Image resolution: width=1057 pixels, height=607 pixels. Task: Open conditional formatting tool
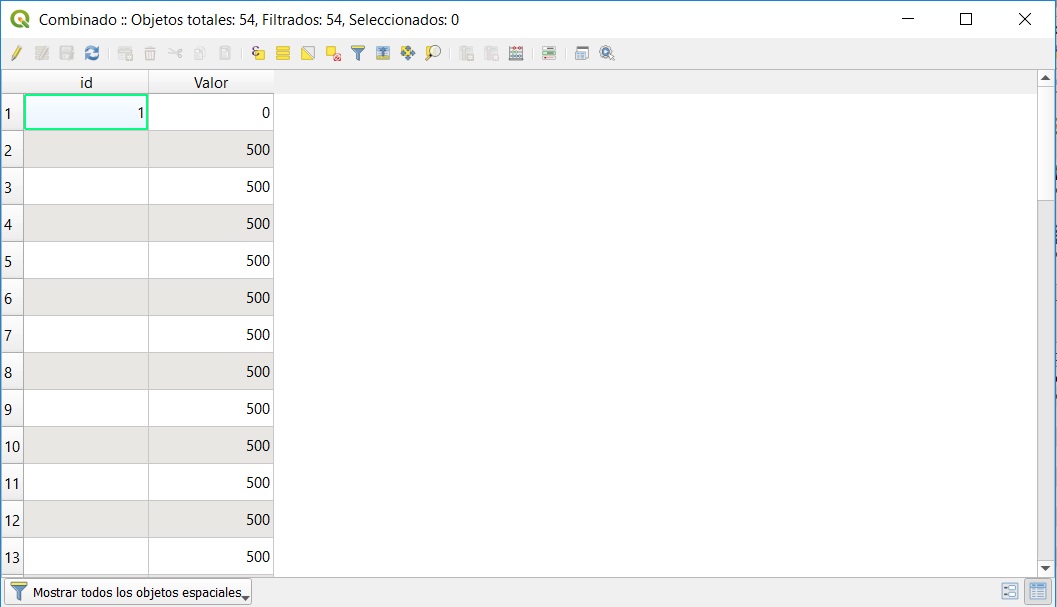point(549,53)
